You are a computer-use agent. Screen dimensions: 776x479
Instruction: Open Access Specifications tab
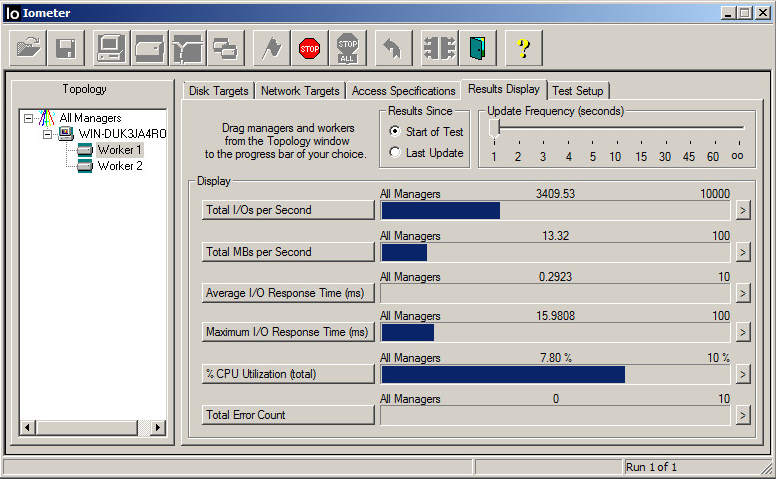[x=403, y=91]
